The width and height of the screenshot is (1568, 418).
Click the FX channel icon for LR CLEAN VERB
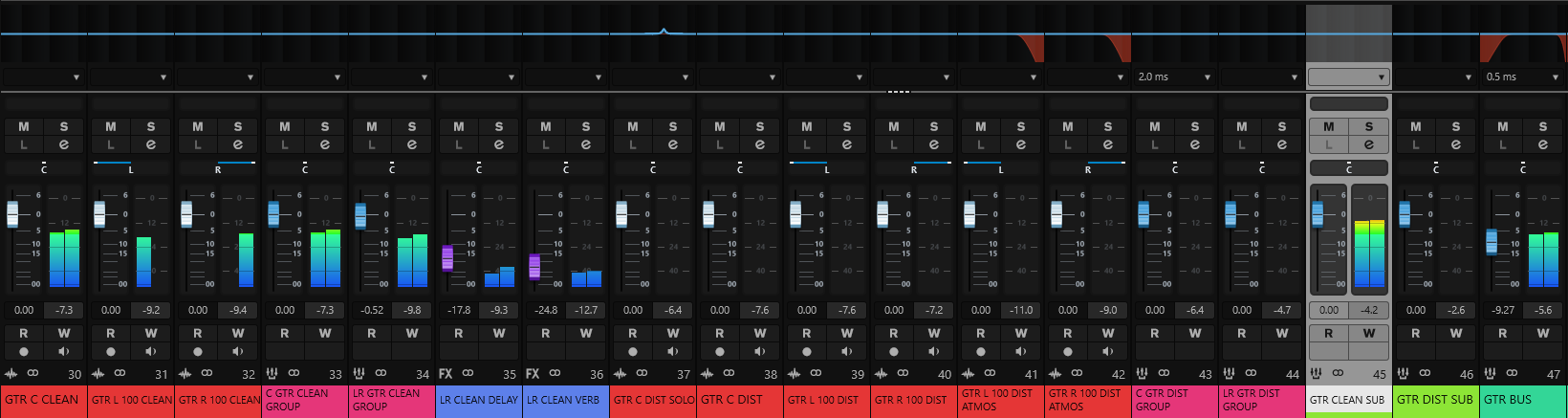coord(533,373)
